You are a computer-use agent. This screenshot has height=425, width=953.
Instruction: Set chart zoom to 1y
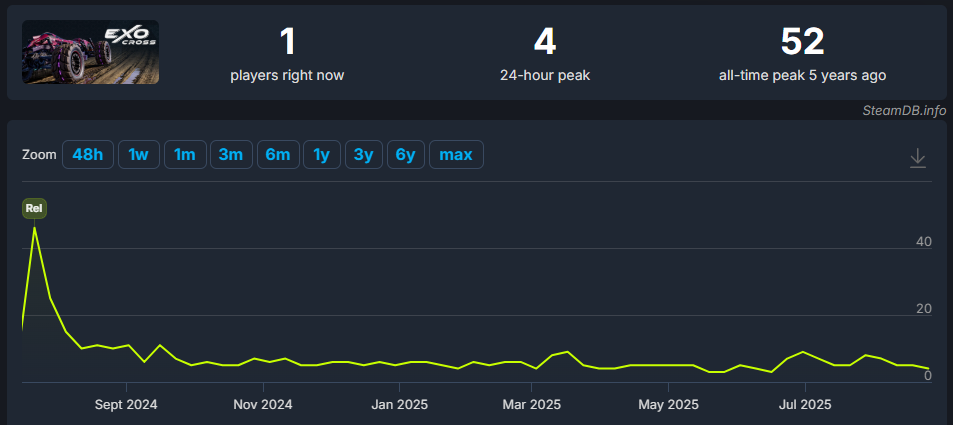(322, 154)
